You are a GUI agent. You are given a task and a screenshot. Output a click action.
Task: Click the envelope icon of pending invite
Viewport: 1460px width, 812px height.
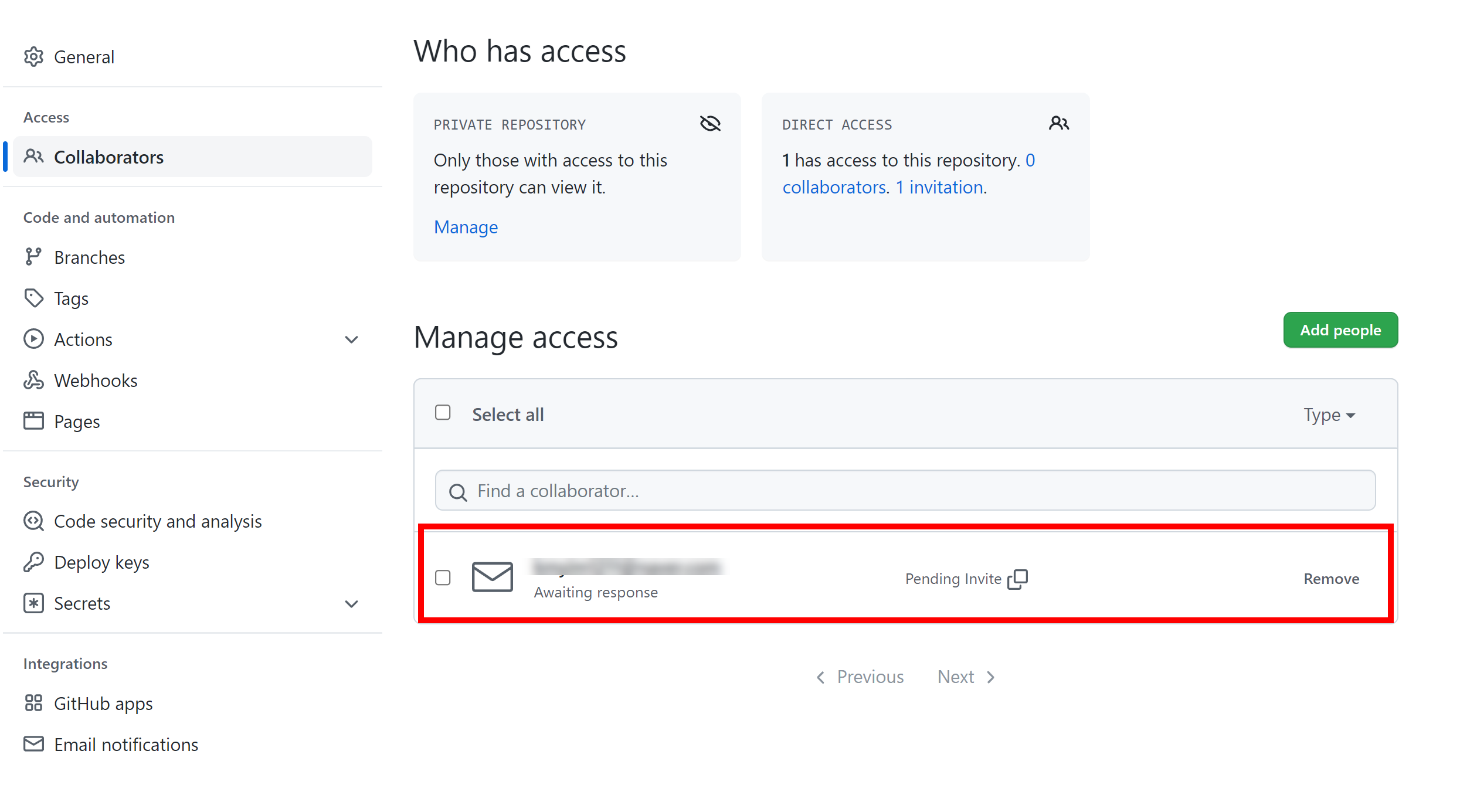pyautogui.click(x=492, y=577)
